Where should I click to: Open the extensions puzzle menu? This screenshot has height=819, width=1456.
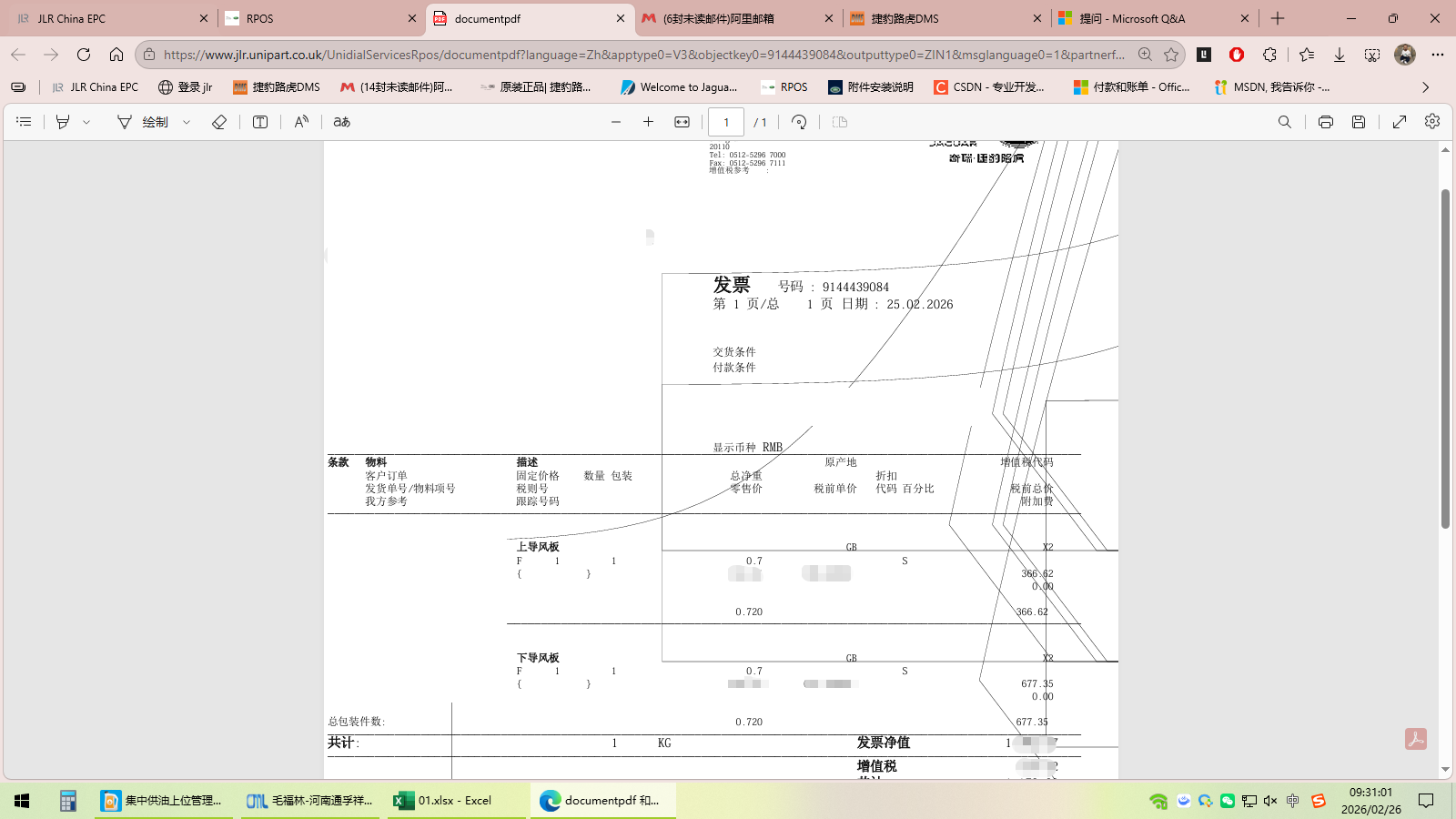tap(1270, 55)
